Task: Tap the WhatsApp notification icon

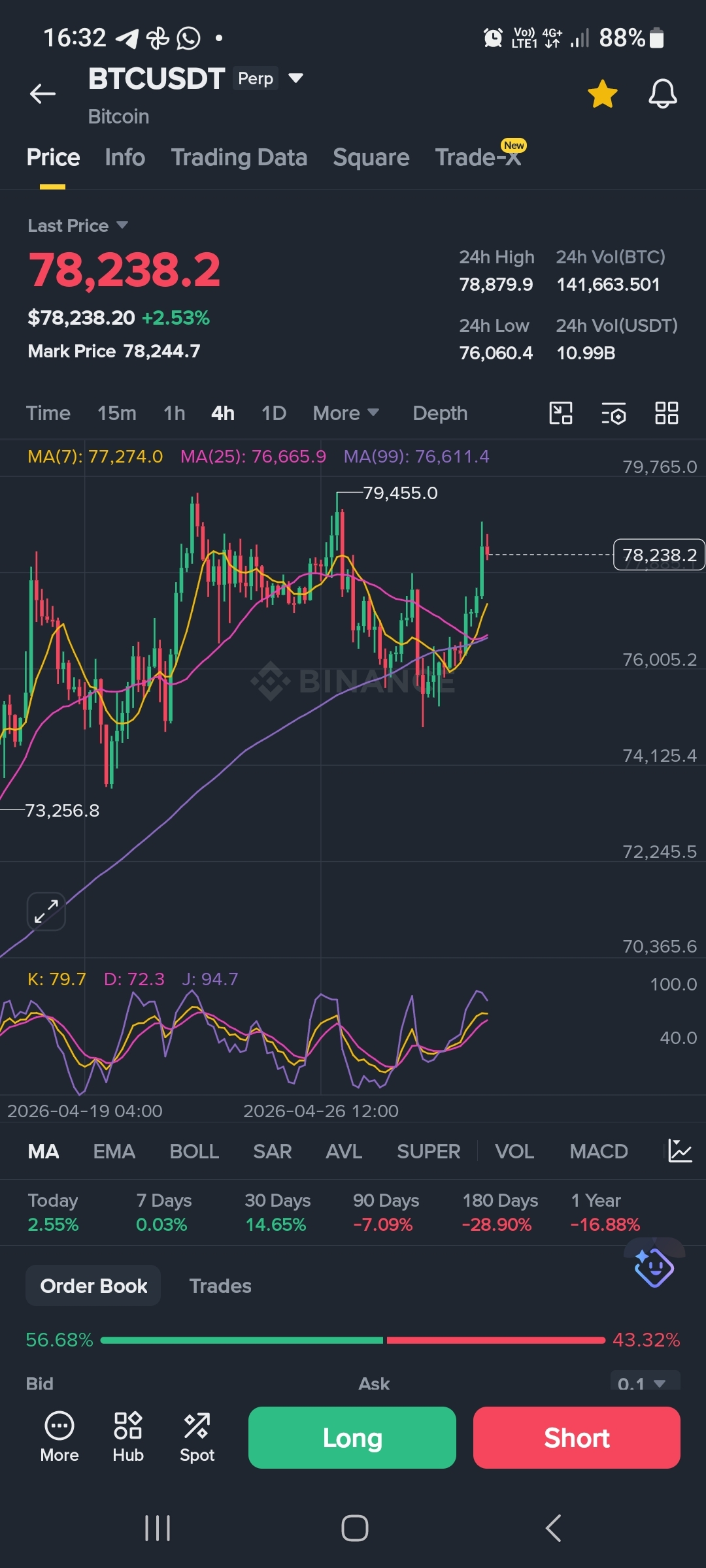Action: [x=188, y=38]
